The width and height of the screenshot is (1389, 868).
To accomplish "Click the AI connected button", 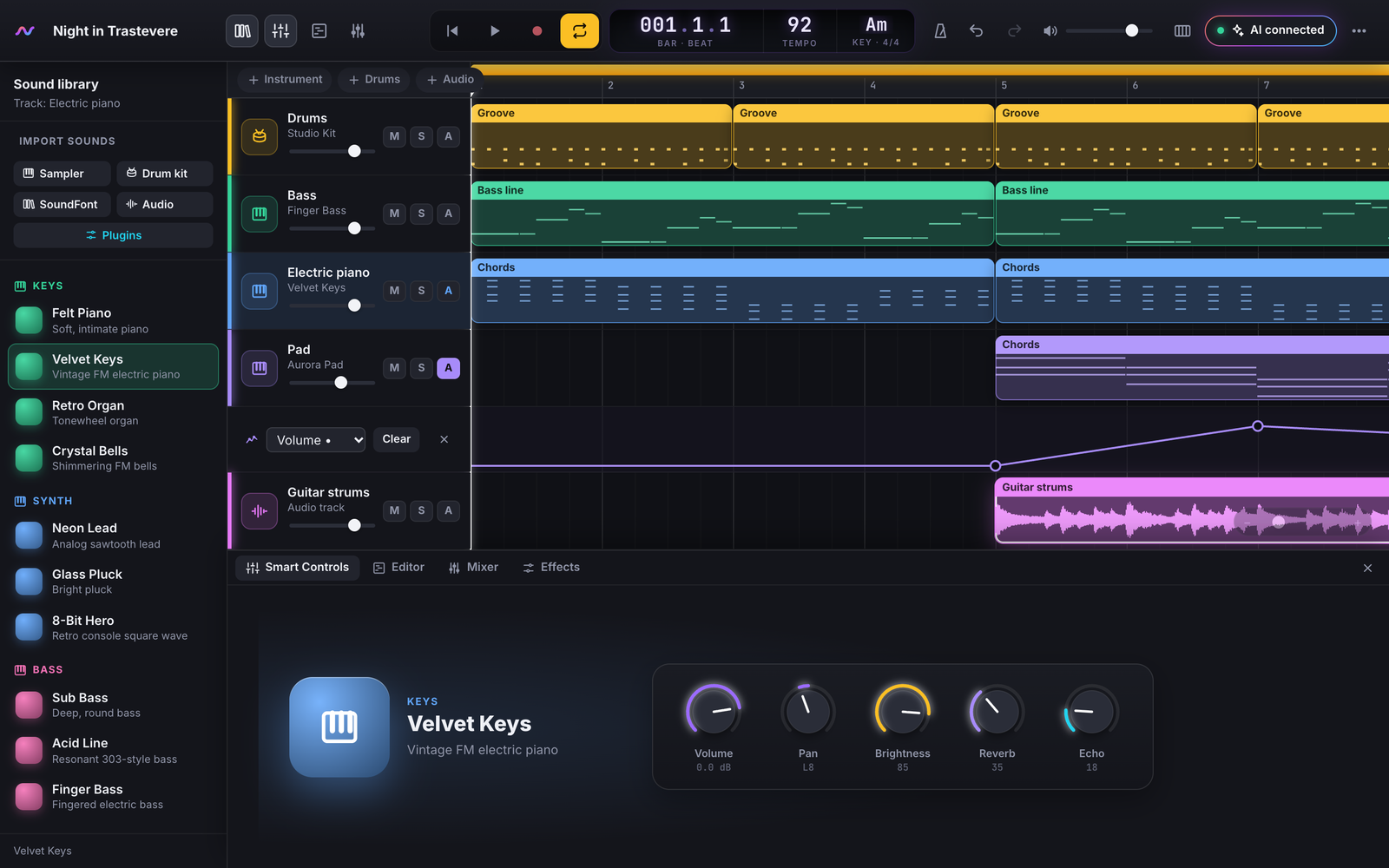I will point(1271,30).
